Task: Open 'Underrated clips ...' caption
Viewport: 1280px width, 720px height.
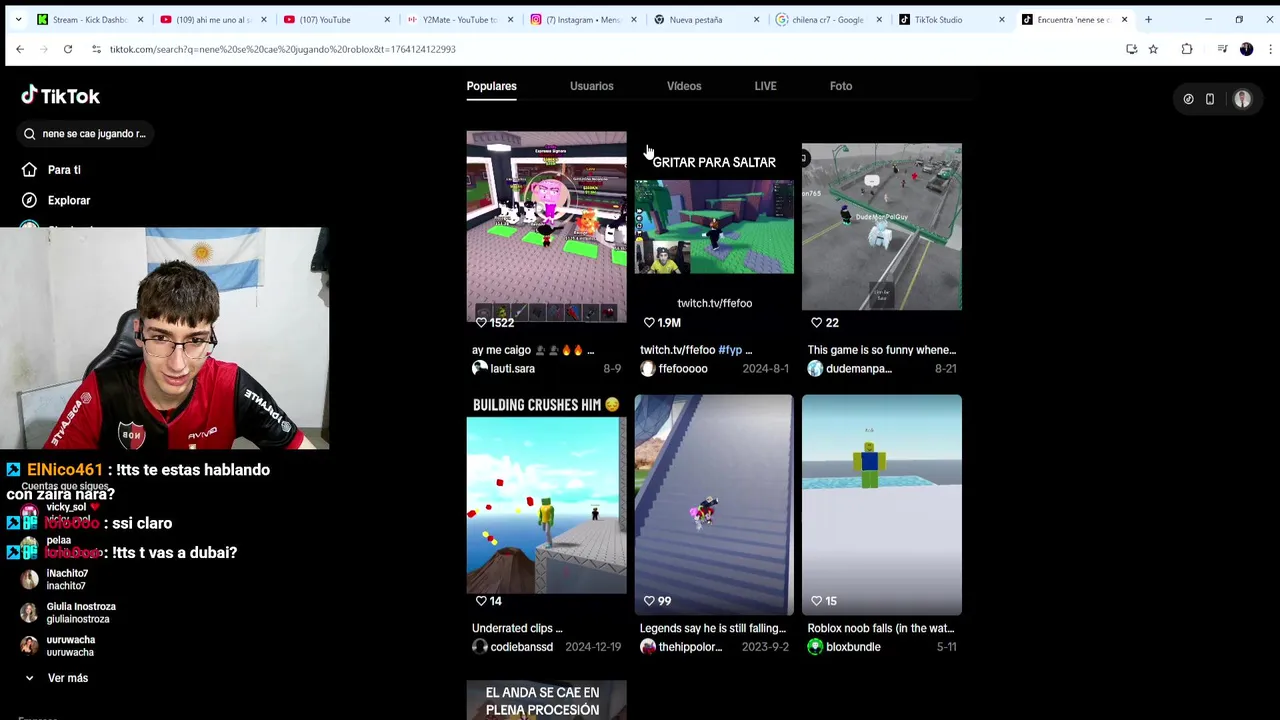Action: click(x=517, y=629)
